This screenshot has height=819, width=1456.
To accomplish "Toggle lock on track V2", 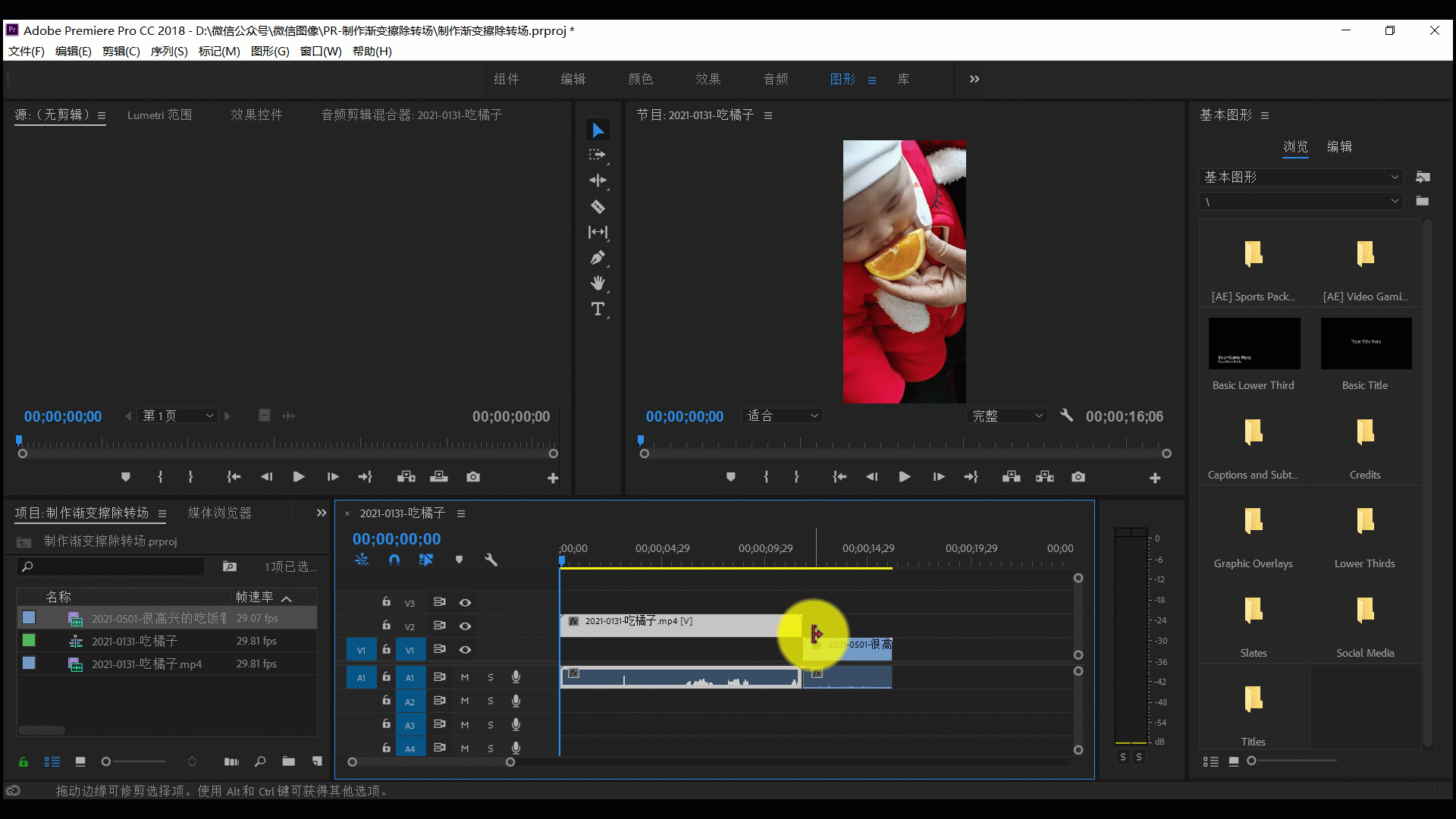I will tap(386, 626).
